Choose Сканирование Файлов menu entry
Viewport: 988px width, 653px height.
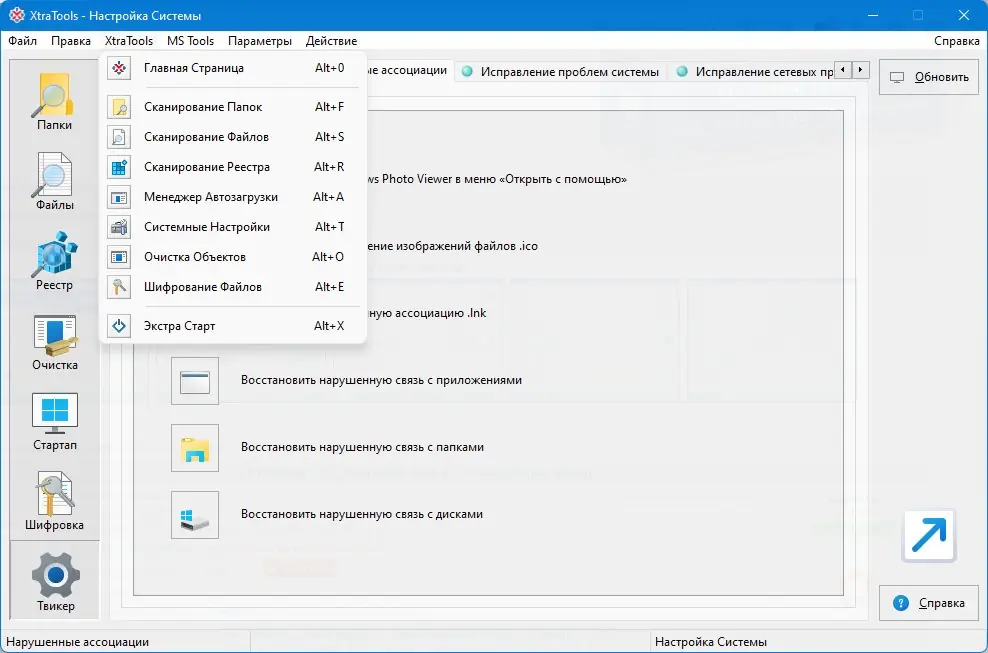[x=233, y=137]
